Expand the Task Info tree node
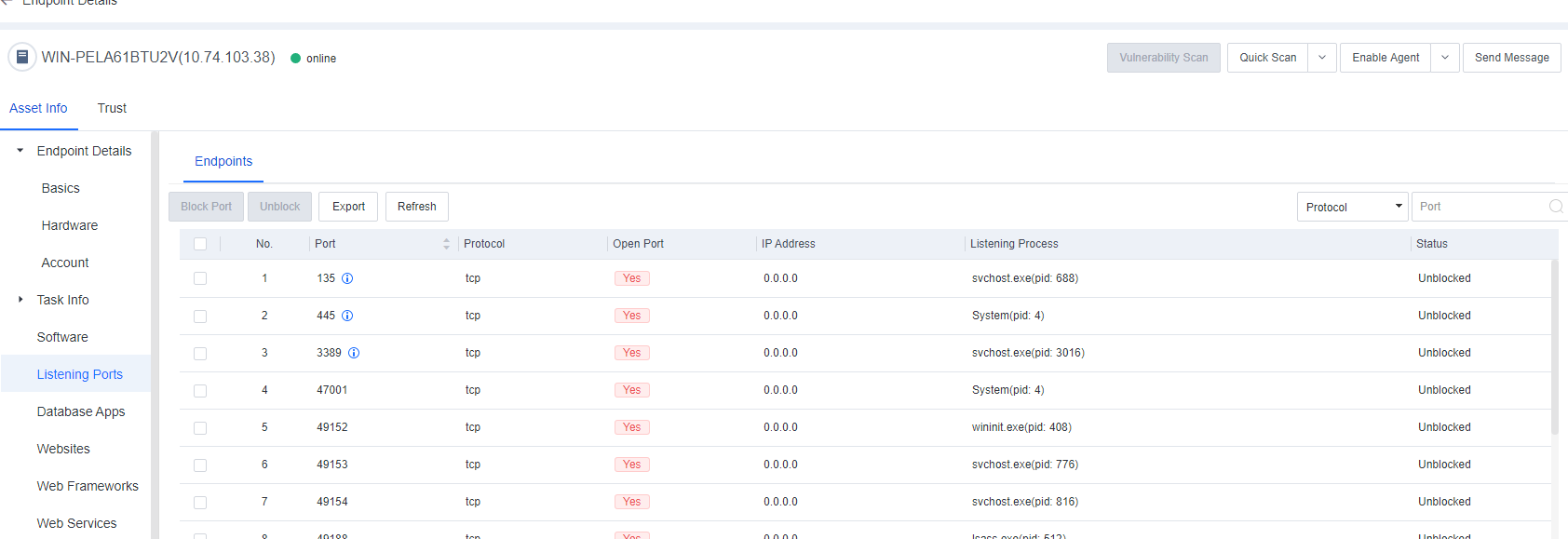1568x539 pixels. click(20, 300)
